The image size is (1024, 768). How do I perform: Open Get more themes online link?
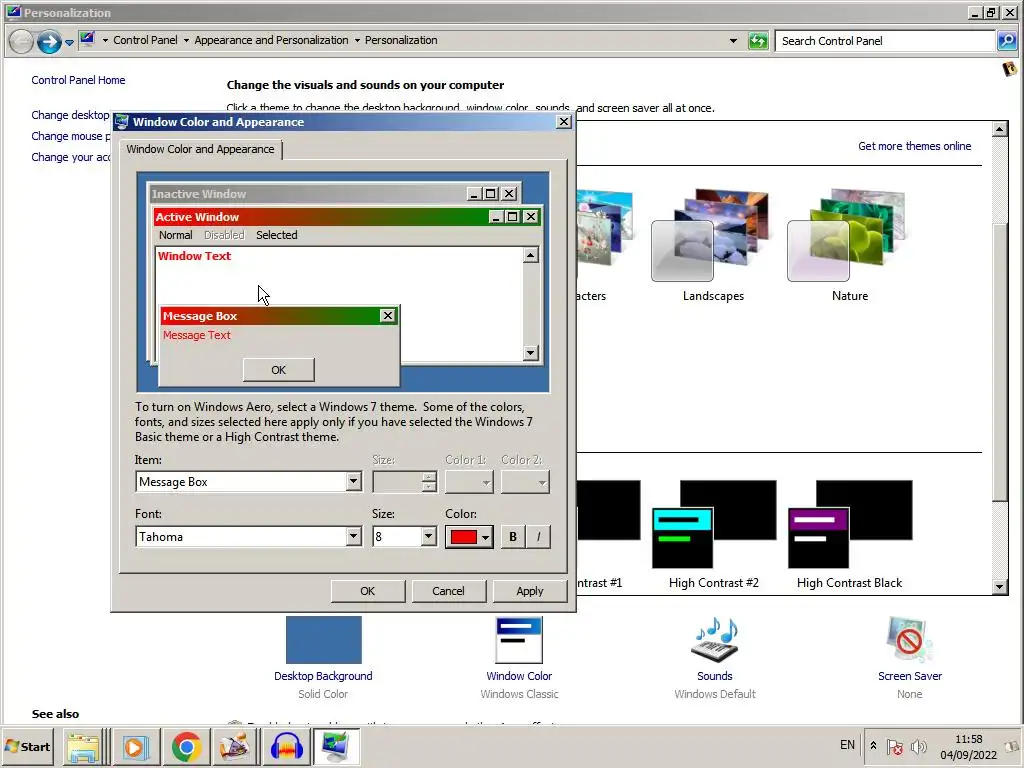click(914, 146)
